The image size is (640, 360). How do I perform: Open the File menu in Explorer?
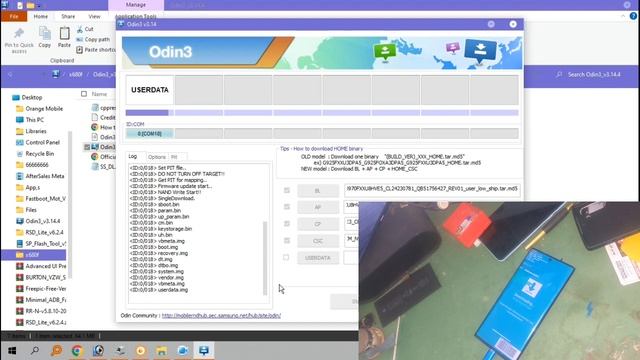click(x=14, y=16)
